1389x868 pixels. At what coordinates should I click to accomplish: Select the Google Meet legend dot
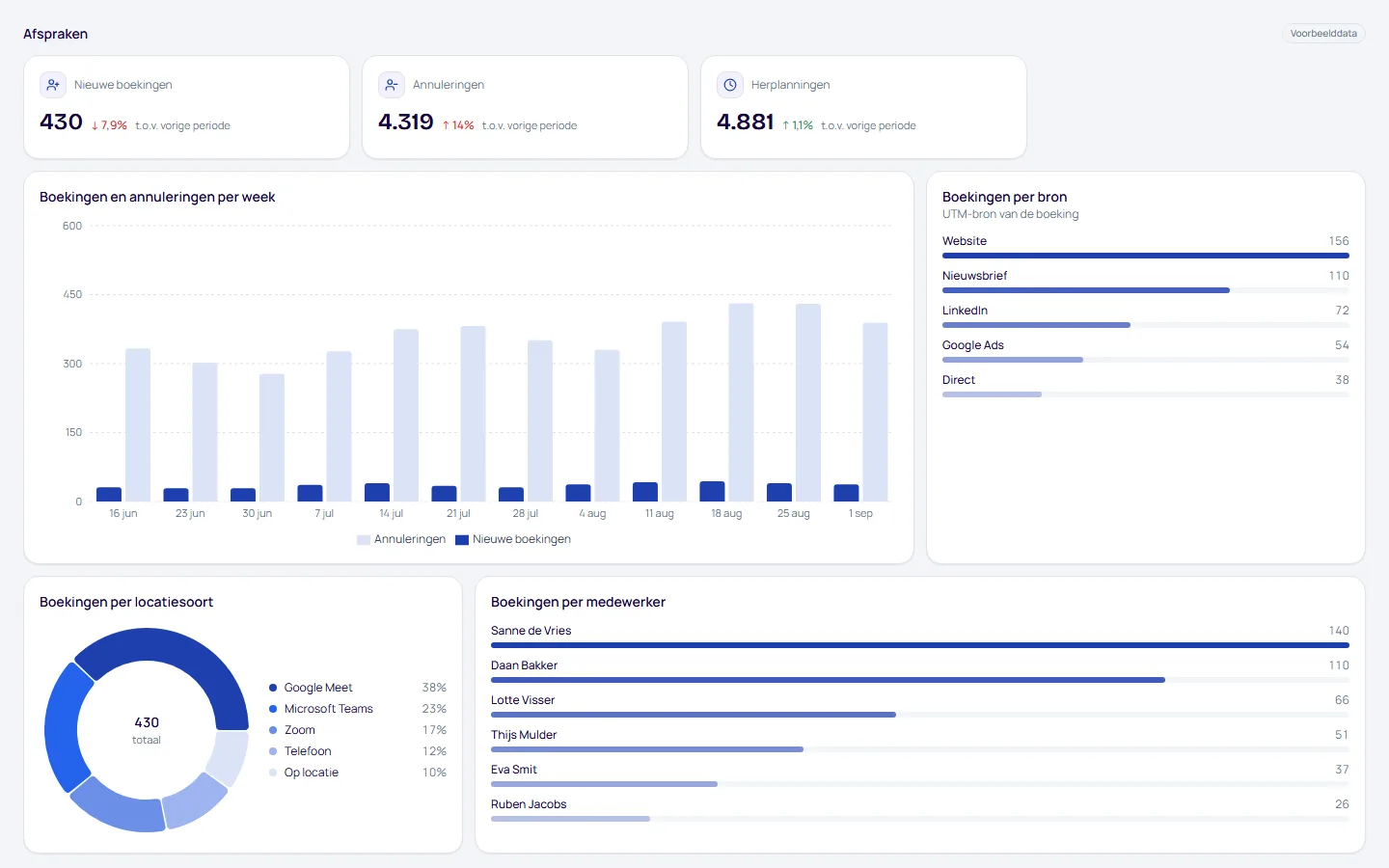(x=273, y=688)
